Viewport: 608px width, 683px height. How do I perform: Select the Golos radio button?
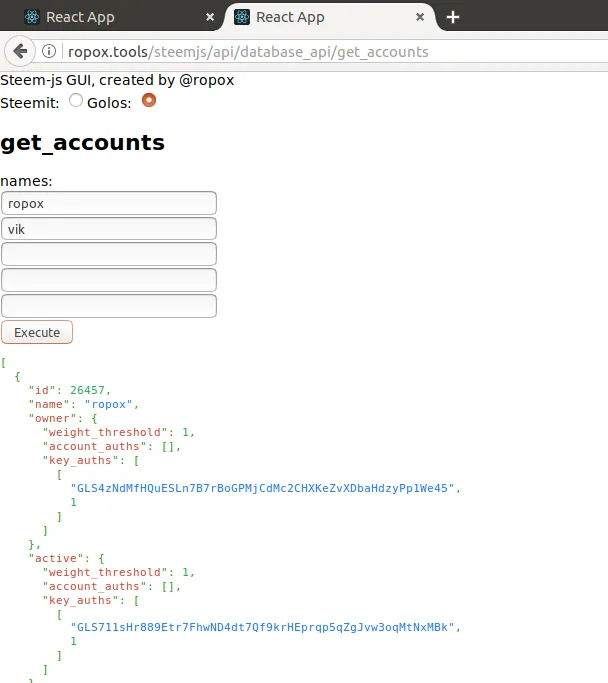click(x=149, y=100)
